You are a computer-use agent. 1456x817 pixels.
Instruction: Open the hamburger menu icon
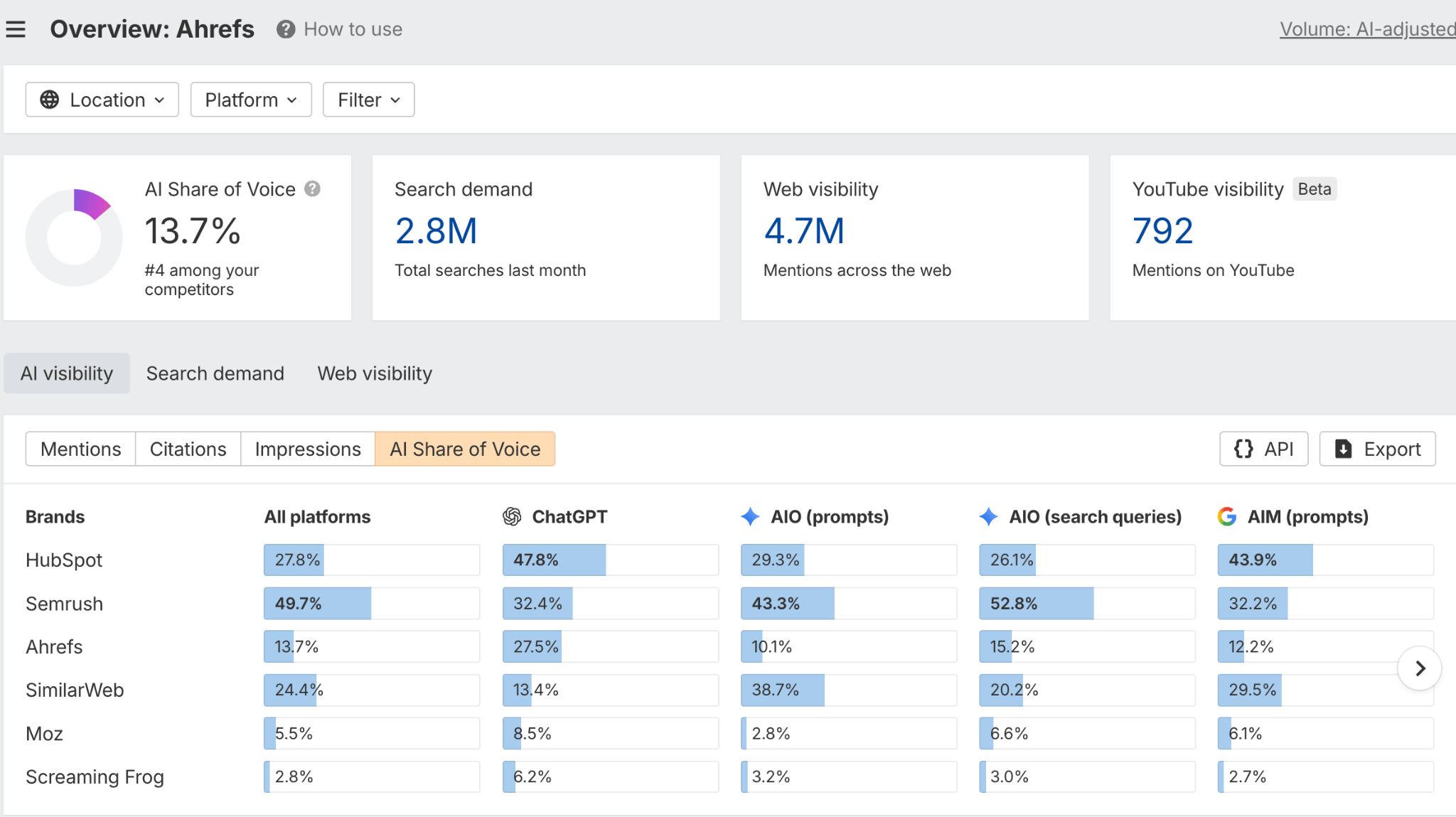click(x=16, y=29)
